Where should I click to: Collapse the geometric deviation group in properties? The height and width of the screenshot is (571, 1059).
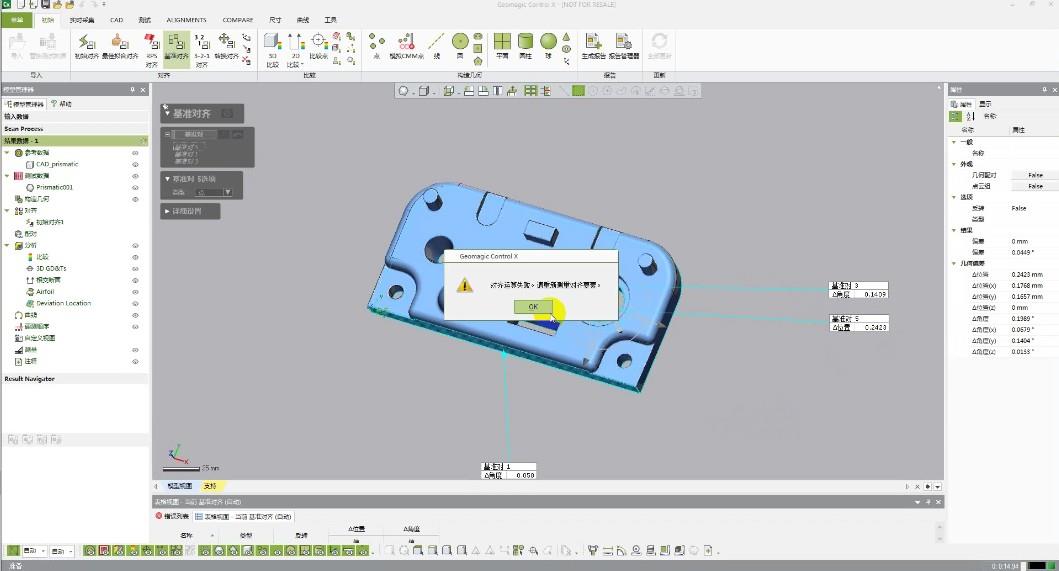[x=954, y=264]
